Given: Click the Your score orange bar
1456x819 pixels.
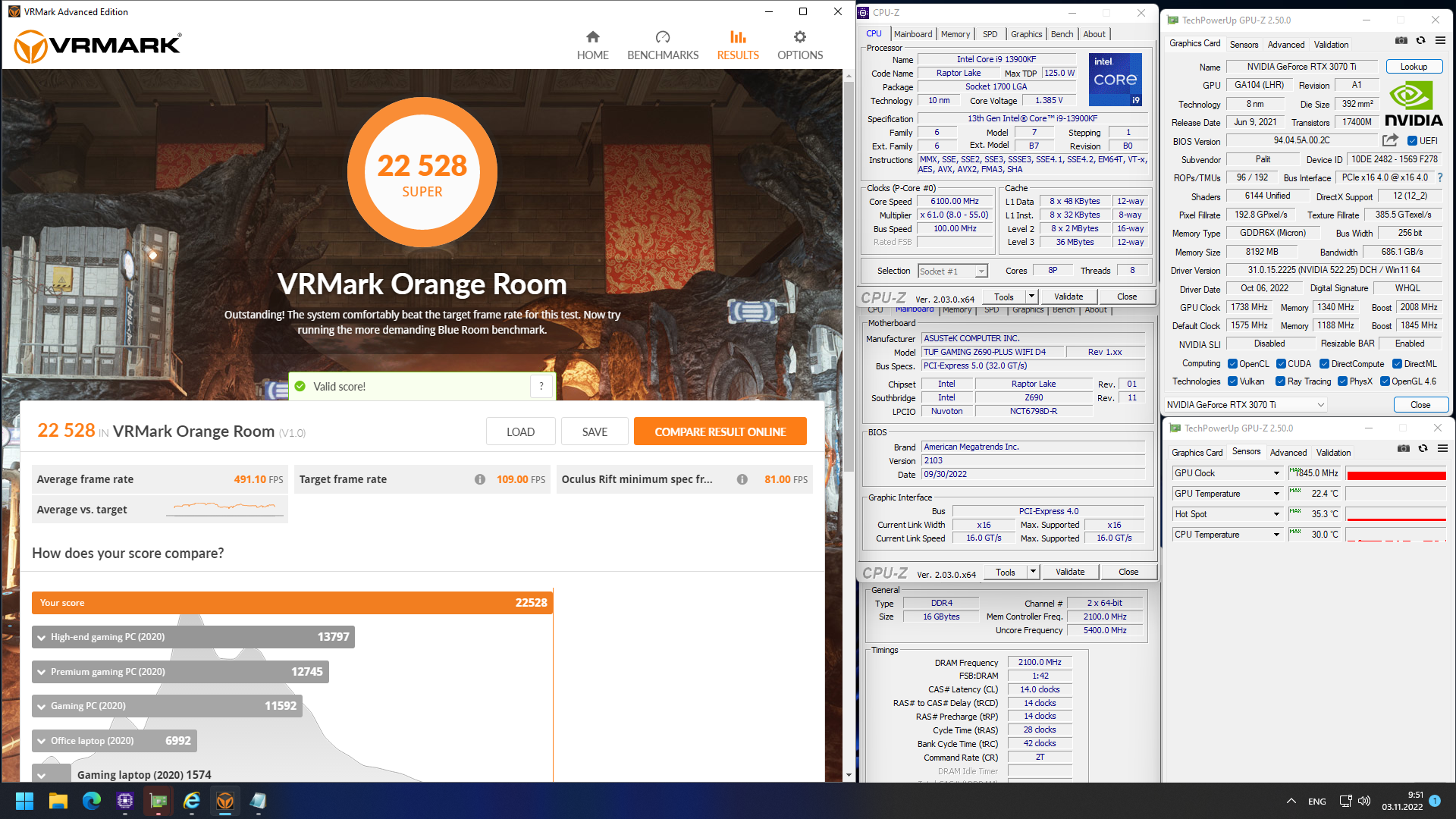Looking at the screenshot, I should 292,603.
